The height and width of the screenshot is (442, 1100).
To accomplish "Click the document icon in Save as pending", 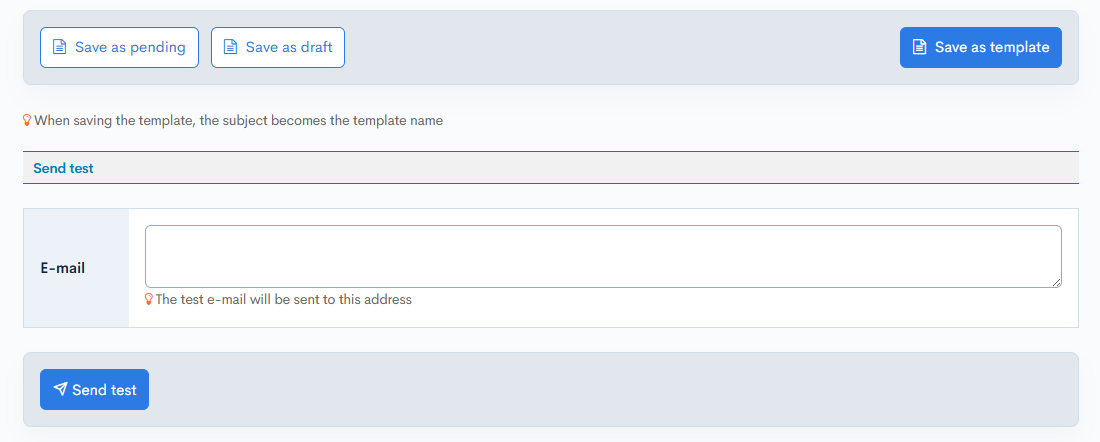I will point(59,47).
